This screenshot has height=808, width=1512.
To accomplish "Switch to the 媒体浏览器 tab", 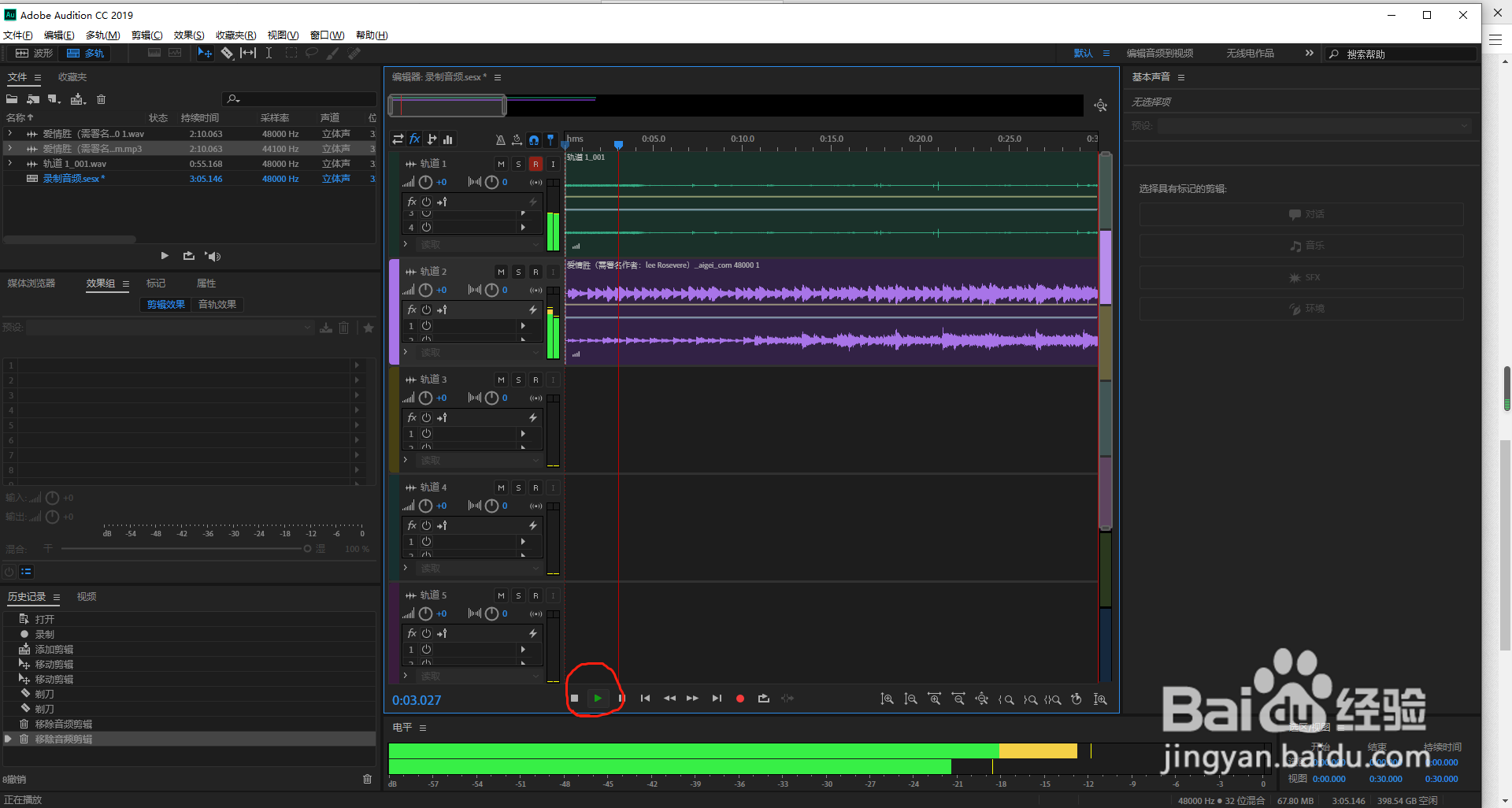I will [x=31, y=284].
